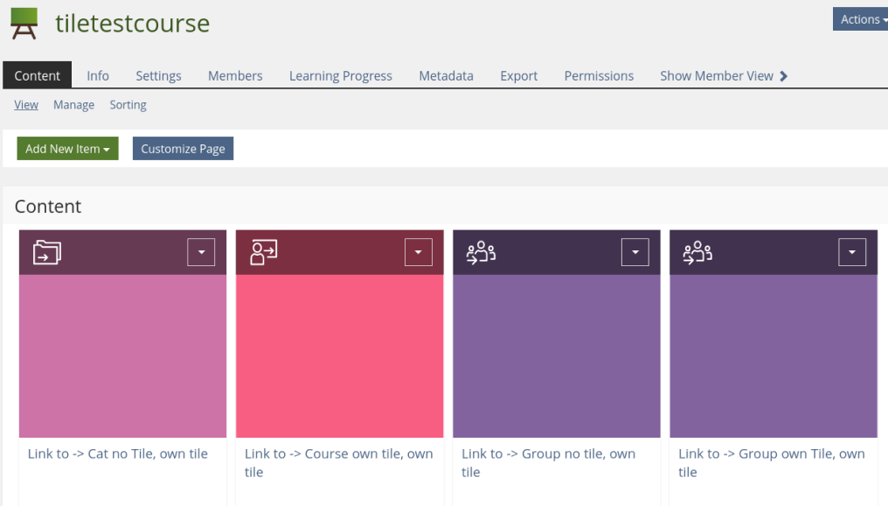Click the course link icon on second tile

coord(264,253)
